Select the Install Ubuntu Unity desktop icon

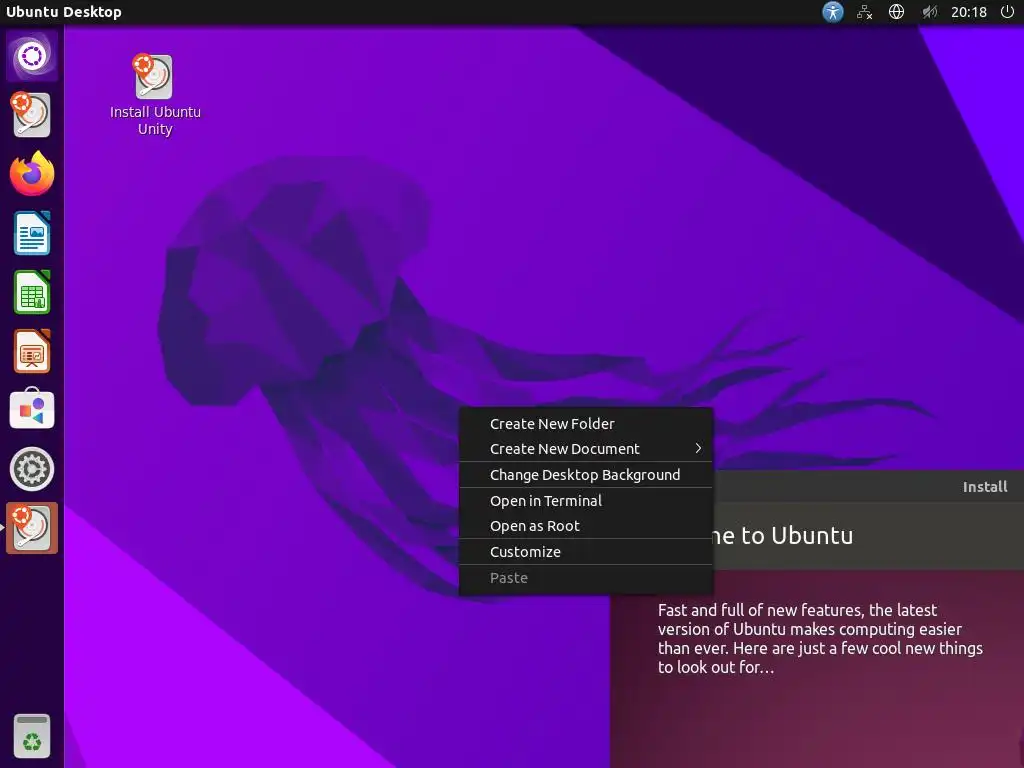click(155, 95)
